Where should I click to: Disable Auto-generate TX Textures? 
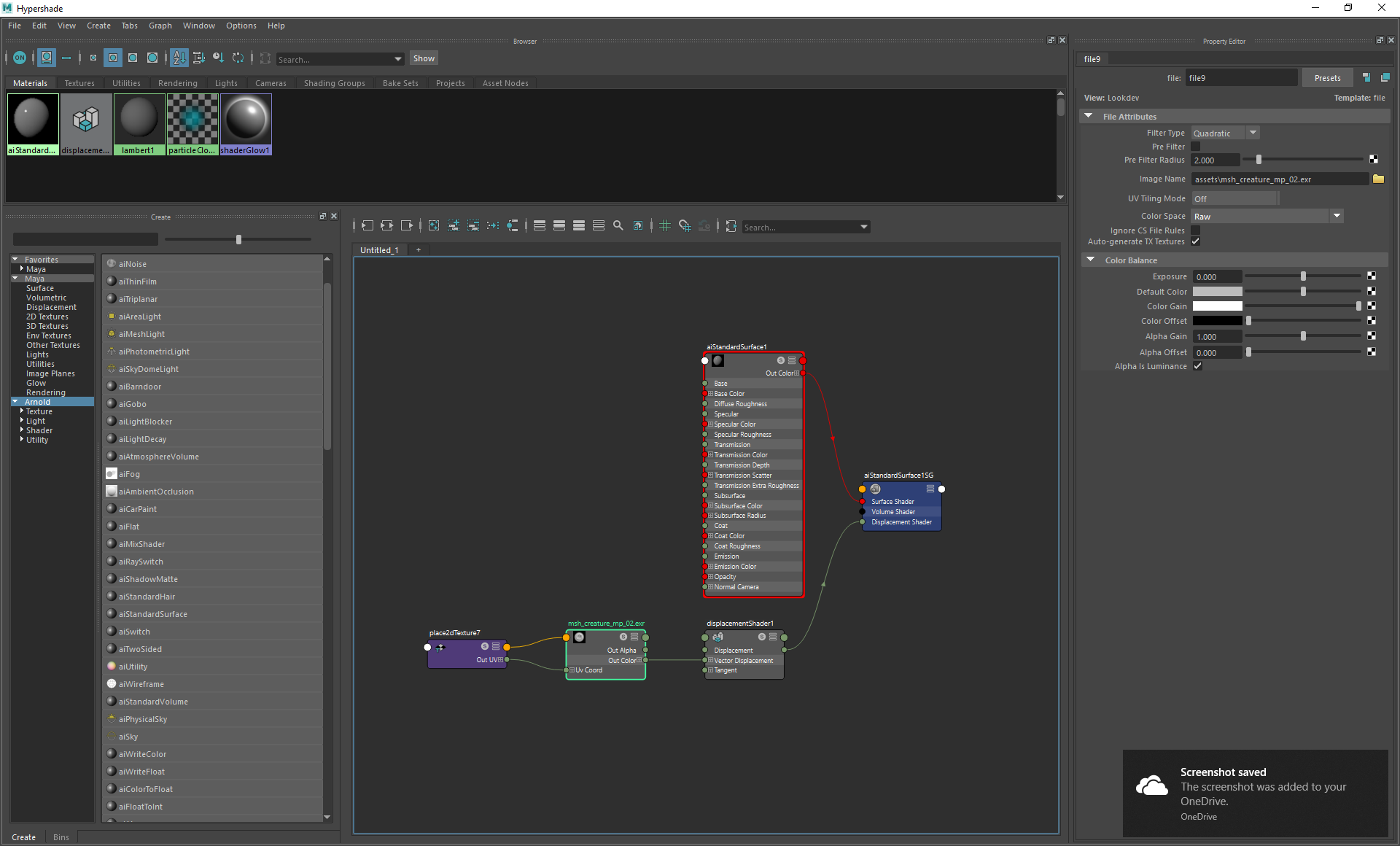1196,241
